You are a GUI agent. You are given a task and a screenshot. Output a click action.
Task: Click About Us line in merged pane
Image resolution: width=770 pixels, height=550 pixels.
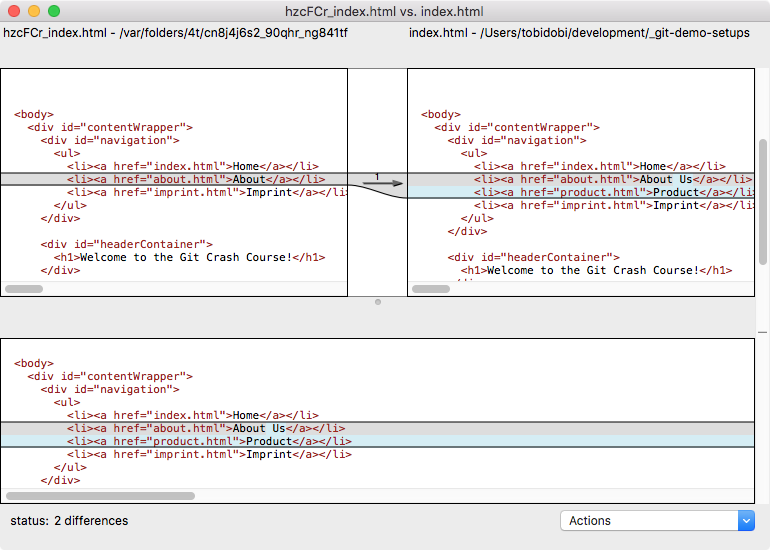(x=208, y=428)
